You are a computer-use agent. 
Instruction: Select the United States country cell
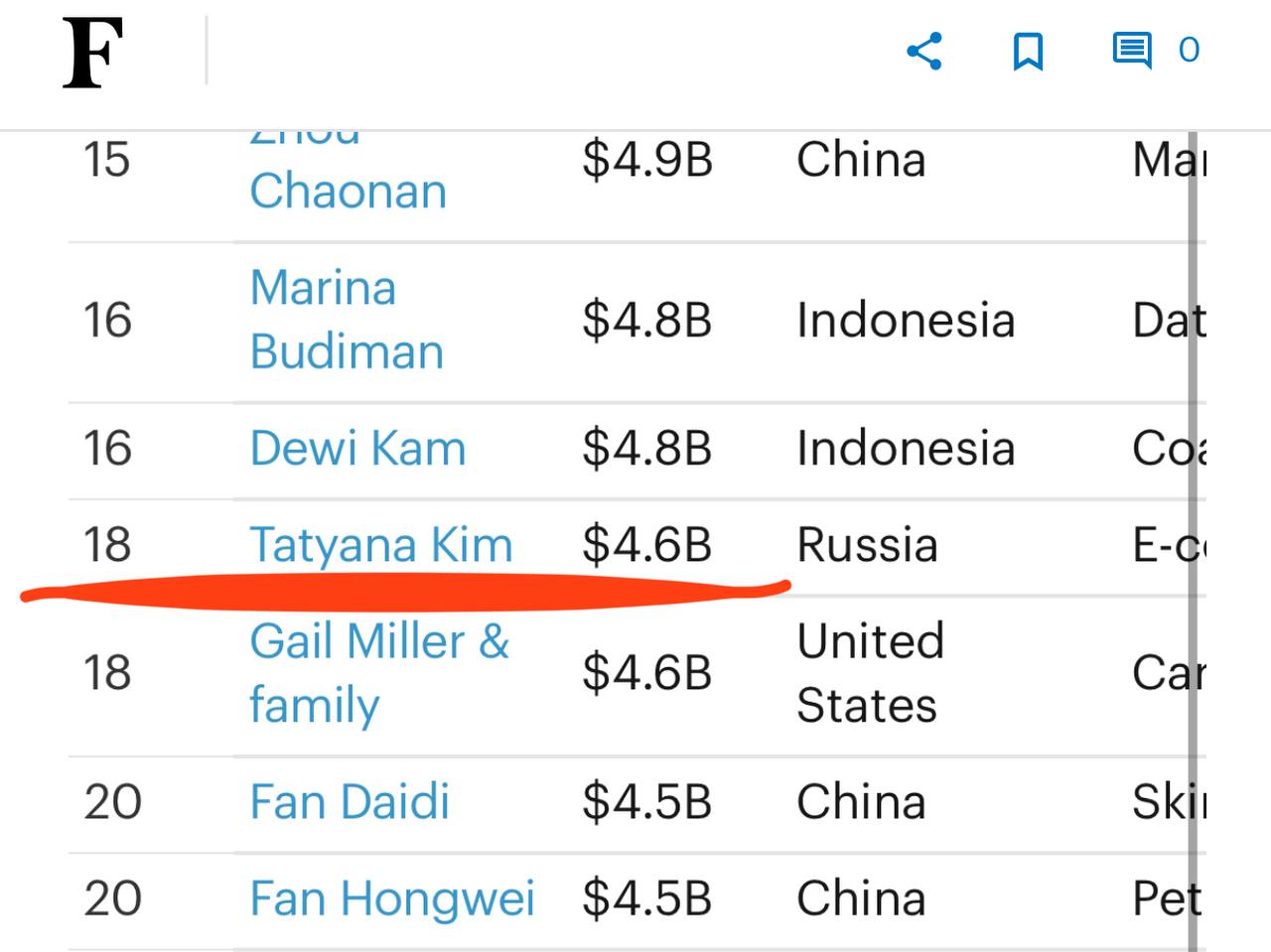pyautogui.click(x=870, y=673)
